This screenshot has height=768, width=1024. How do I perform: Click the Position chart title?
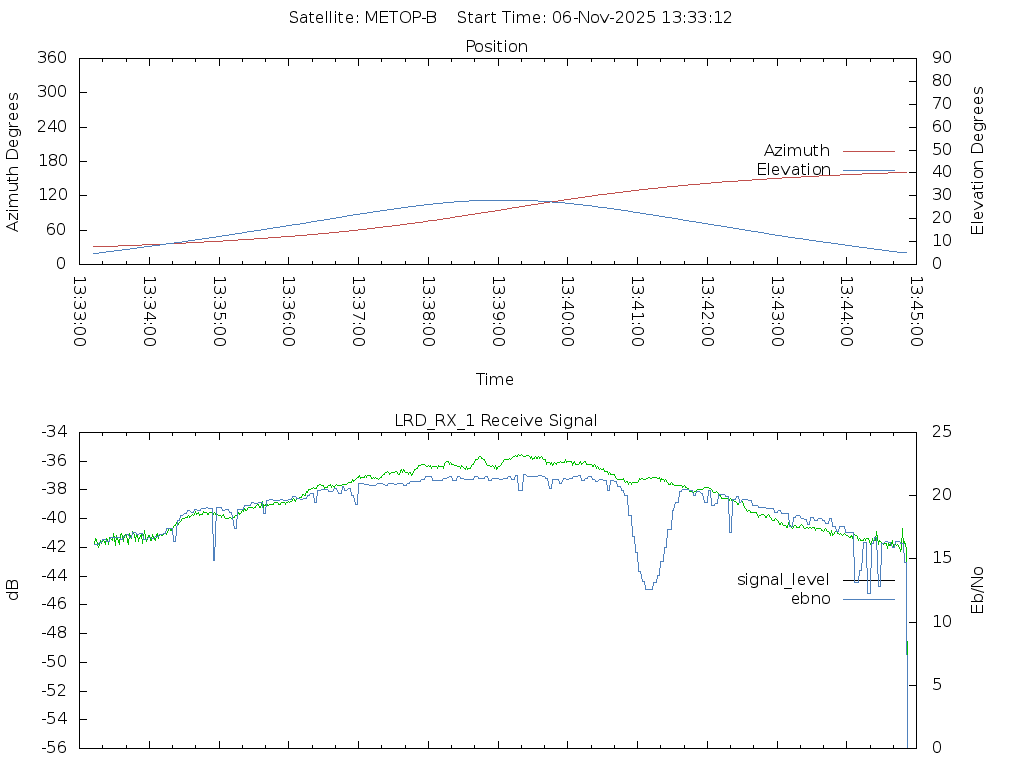pyautogui.click(x=497, y=46)
